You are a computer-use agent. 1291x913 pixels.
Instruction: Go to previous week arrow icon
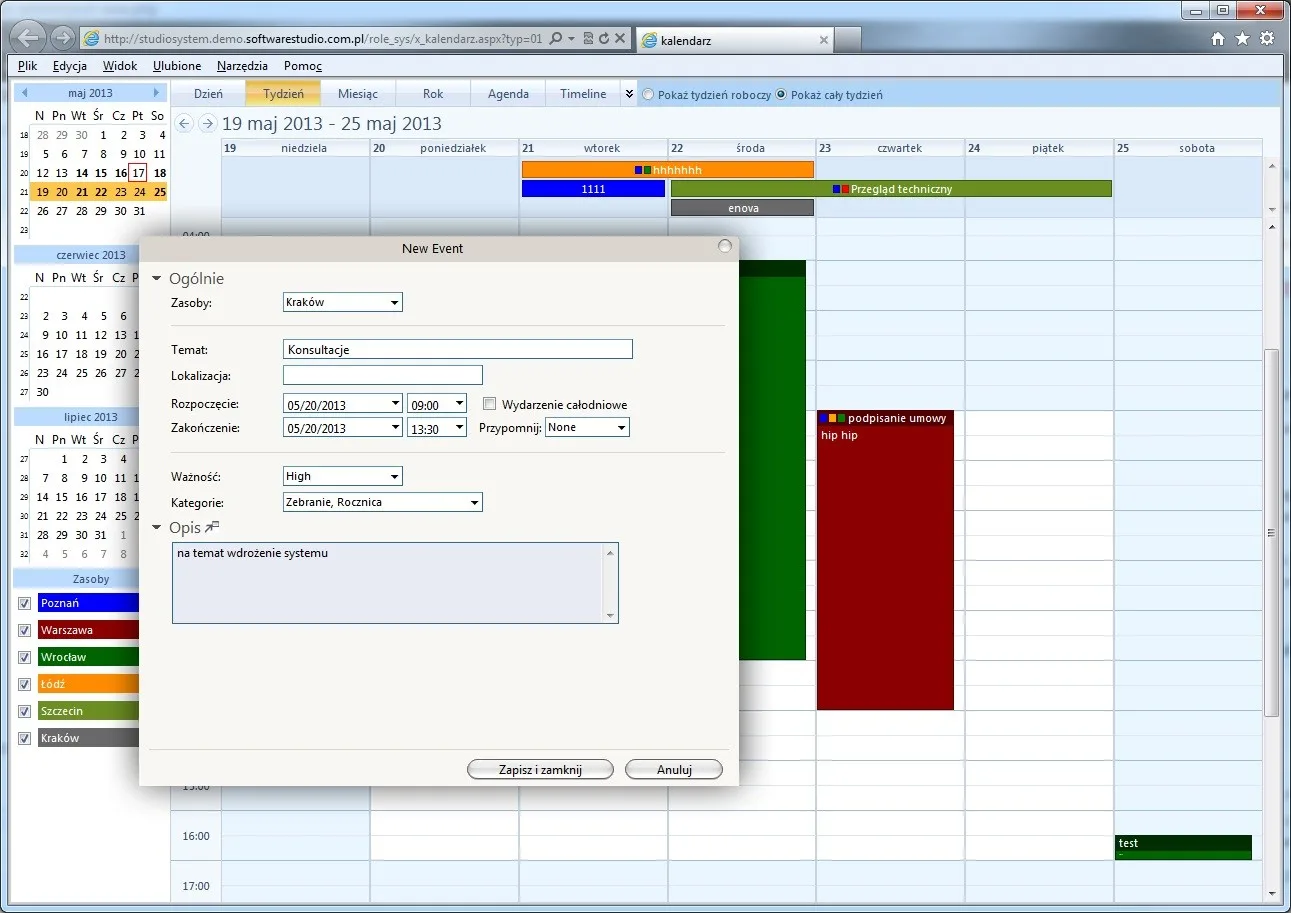click(x=183, y=123)
